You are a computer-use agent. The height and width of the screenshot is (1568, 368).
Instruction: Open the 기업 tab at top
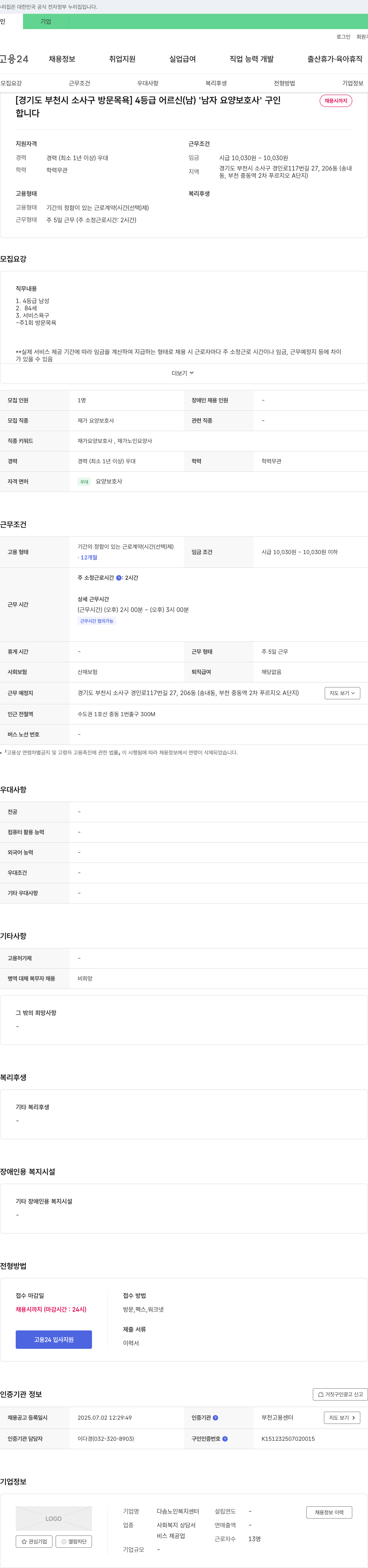pyautogui.click(x=46, y=21)
